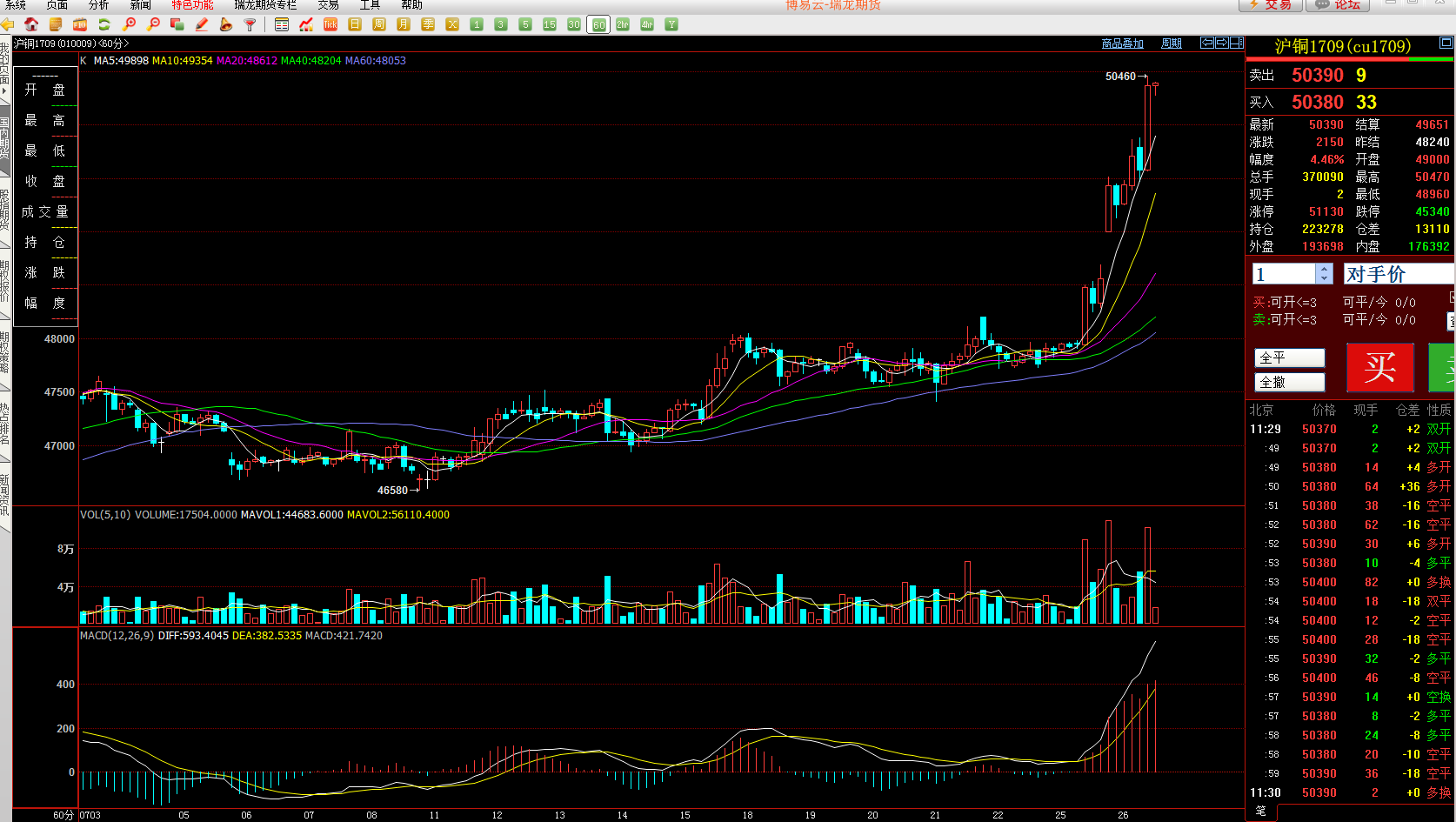Click the funnel filter icon
The image size is (1456, 822).
click(x=250, y=24)
